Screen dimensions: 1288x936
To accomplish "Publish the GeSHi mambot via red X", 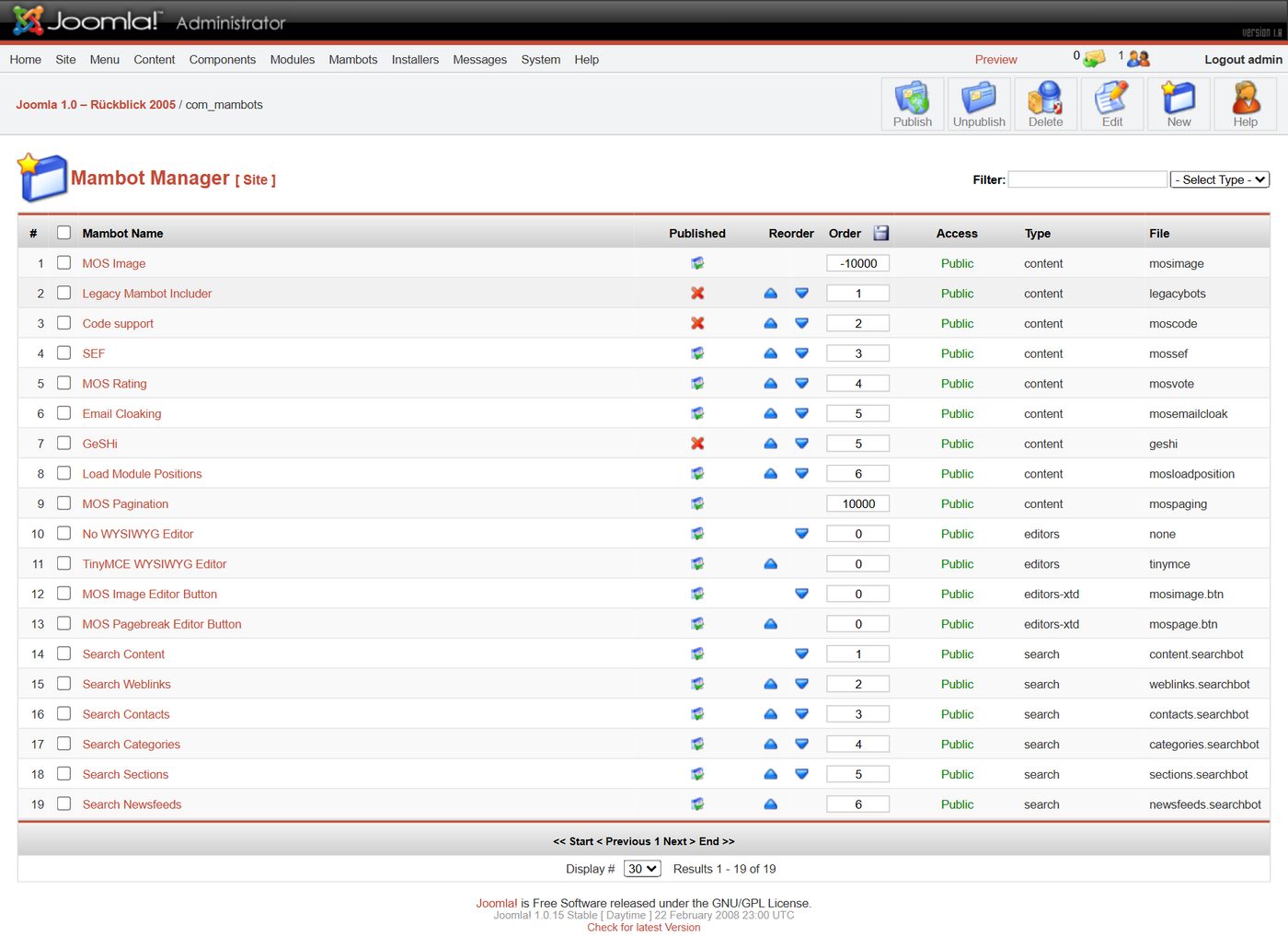I will (x=697, y=444).
